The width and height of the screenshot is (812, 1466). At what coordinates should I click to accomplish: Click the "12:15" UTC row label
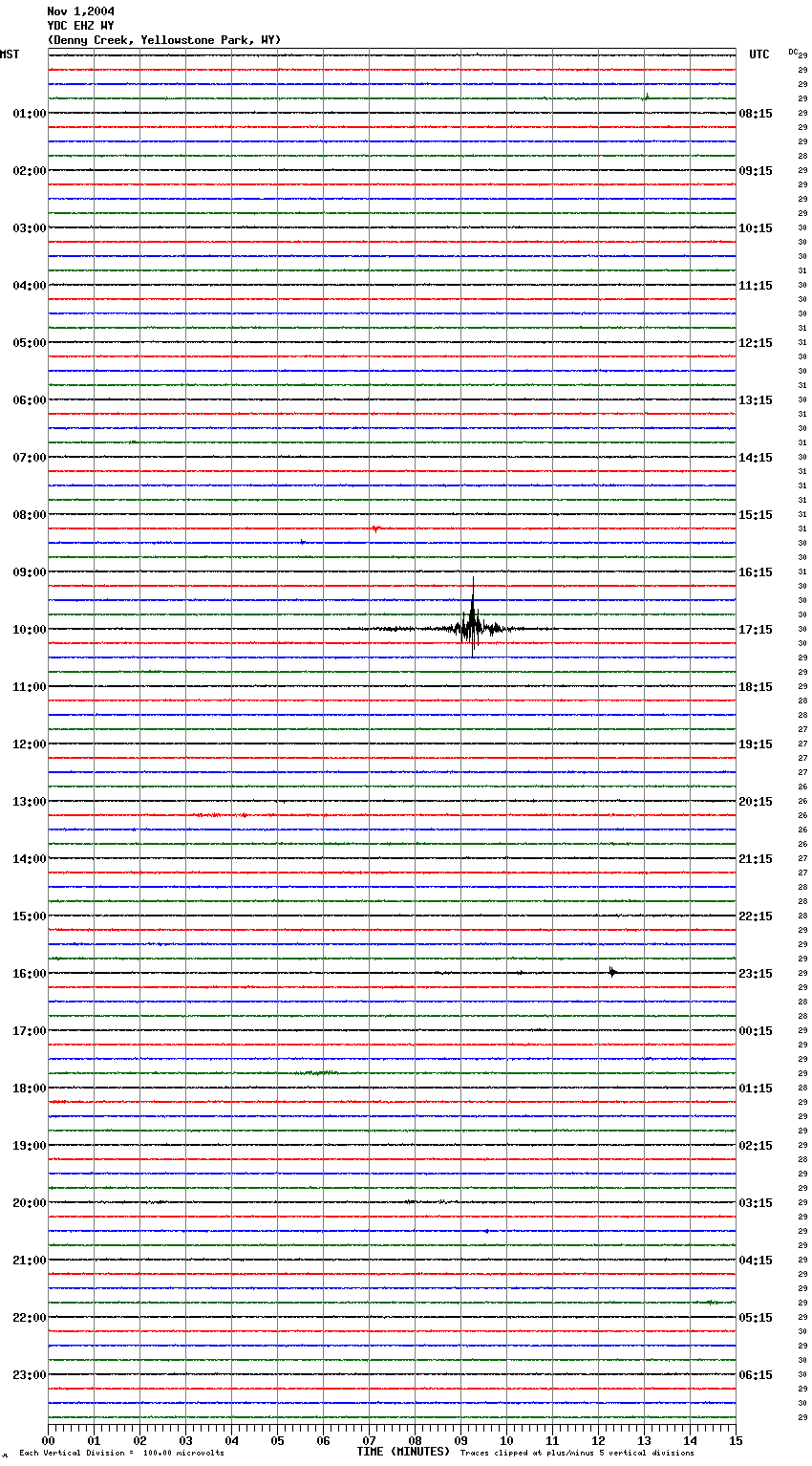pos(756,343)
